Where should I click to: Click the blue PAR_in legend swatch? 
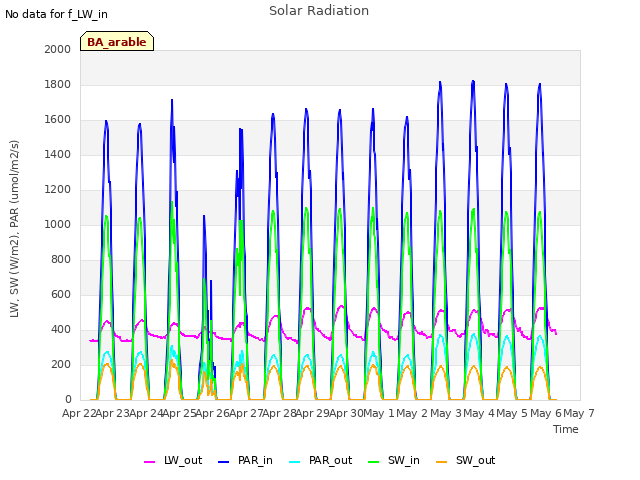click(x=224, y=462)
